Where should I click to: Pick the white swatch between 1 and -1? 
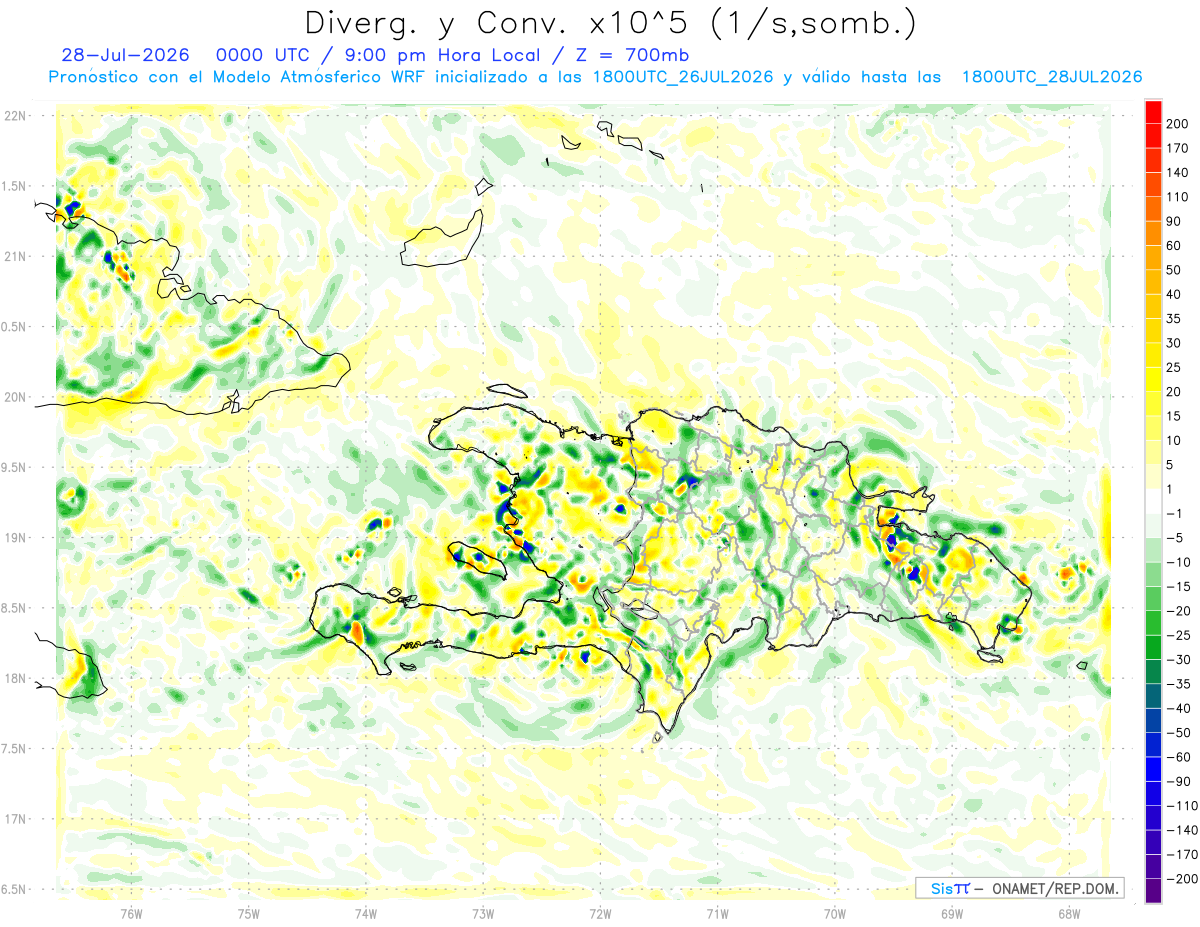[x=1154, y=502]
